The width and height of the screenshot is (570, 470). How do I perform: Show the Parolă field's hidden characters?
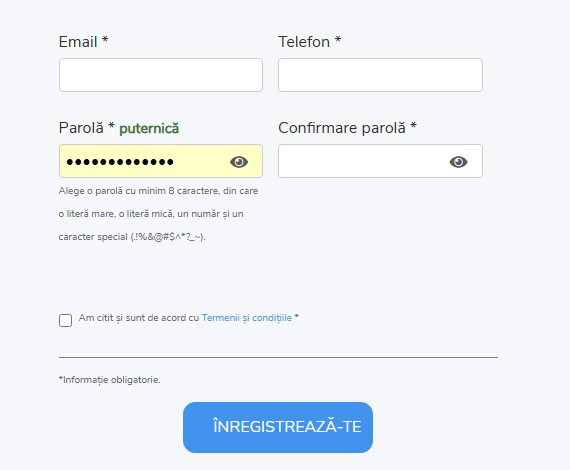[239, 162]
